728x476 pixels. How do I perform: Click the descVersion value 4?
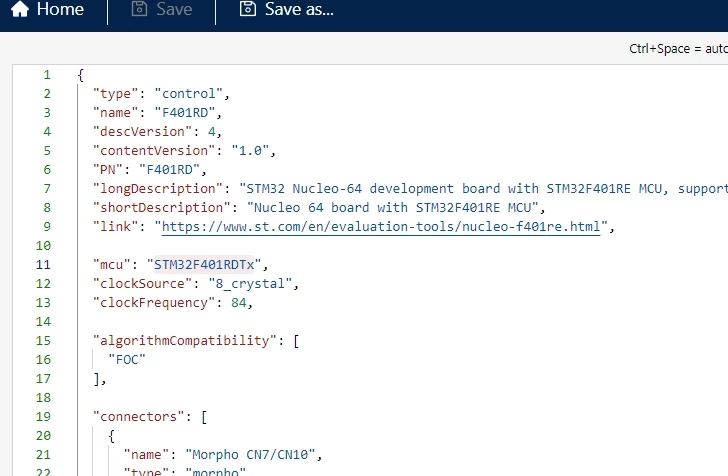click(212, 132)
